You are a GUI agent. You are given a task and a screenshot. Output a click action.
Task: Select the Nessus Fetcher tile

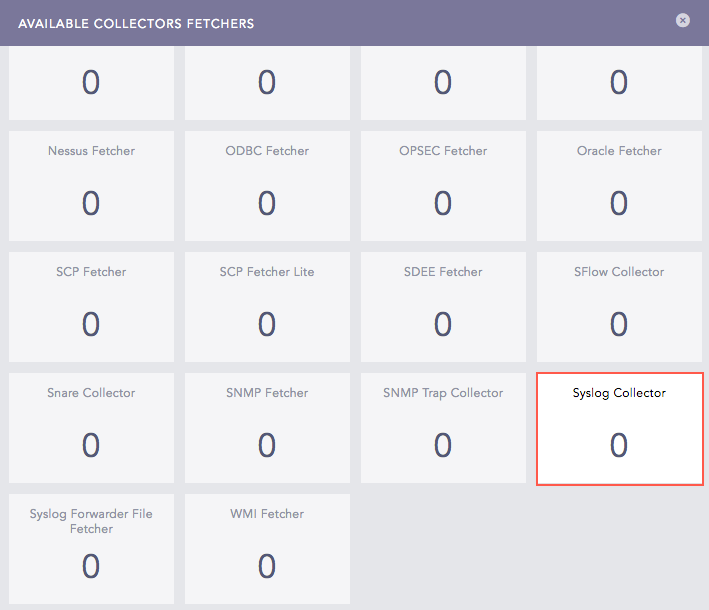(91, 185)
